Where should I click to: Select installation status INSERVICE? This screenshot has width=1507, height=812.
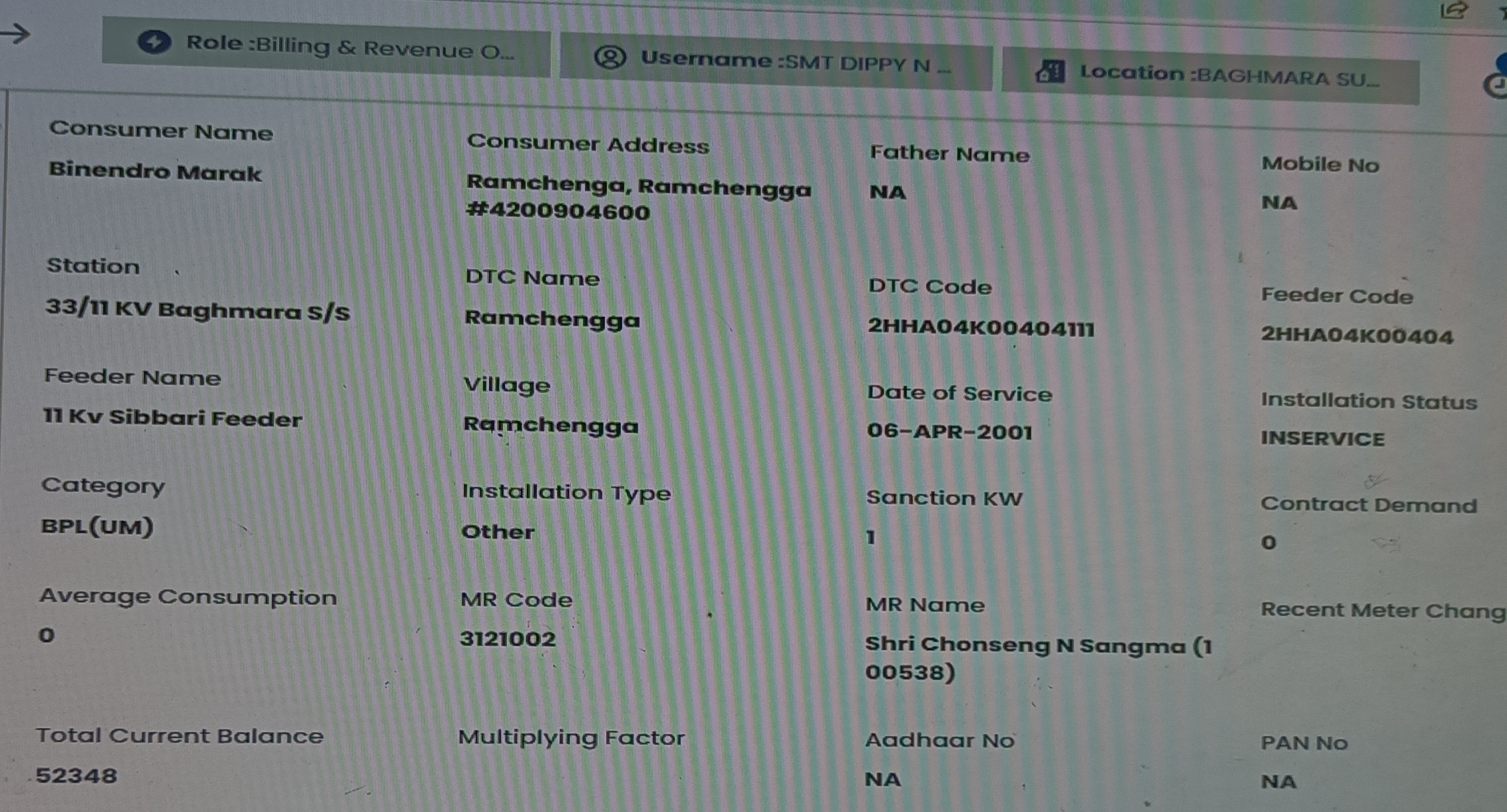[x=1322, y=438]
